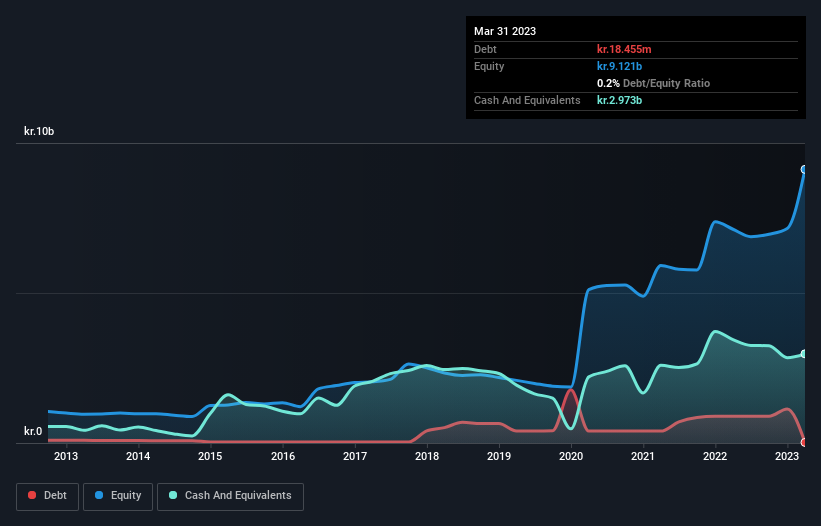Viewport: 821px width, 526px height.
Task: Click the 0.2% Debt/Equity Ratio text
Action: pos(653,83)
